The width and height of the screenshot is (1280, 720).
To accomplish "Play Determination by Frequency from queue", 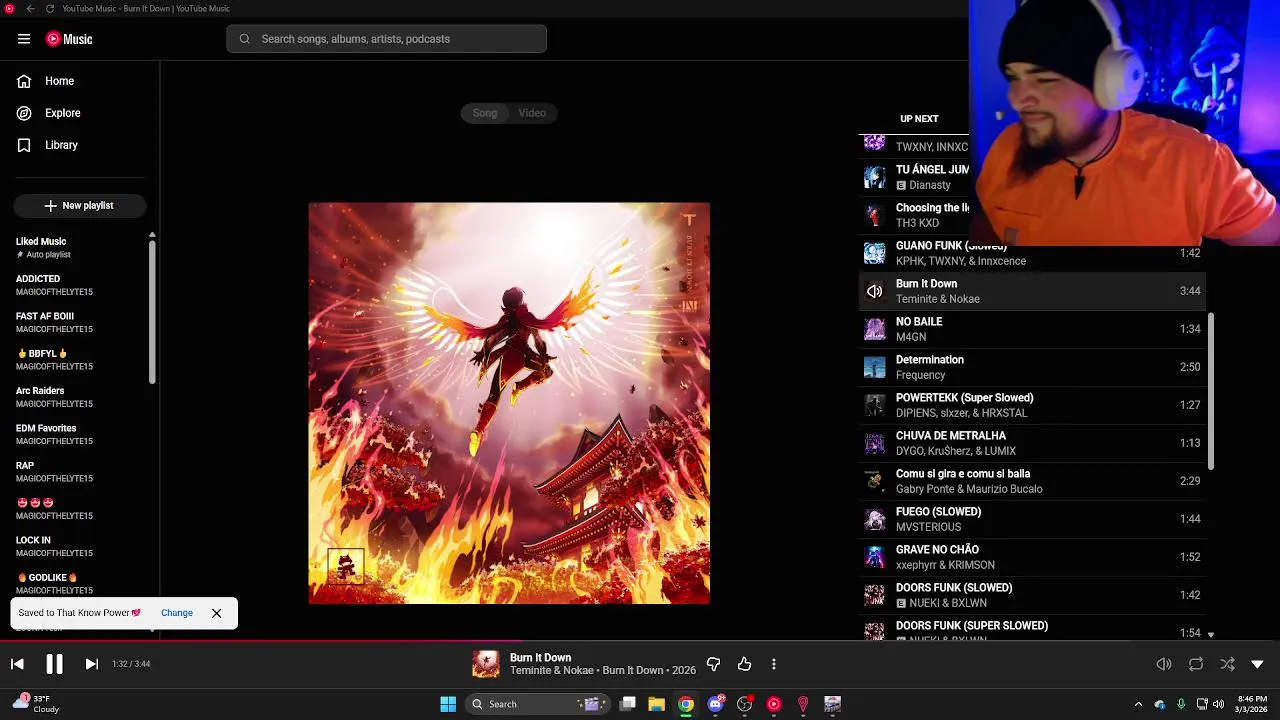I will [1032, 367].
